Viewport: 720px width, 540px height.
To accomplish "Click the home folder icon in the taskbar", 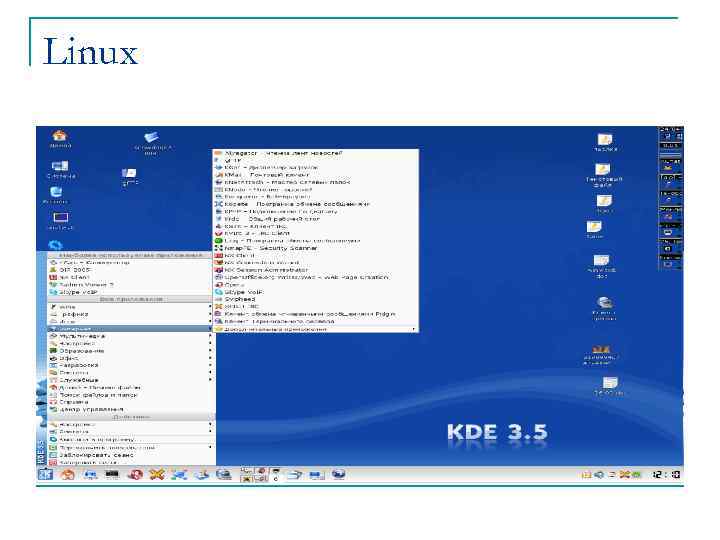I will point(68,474).
